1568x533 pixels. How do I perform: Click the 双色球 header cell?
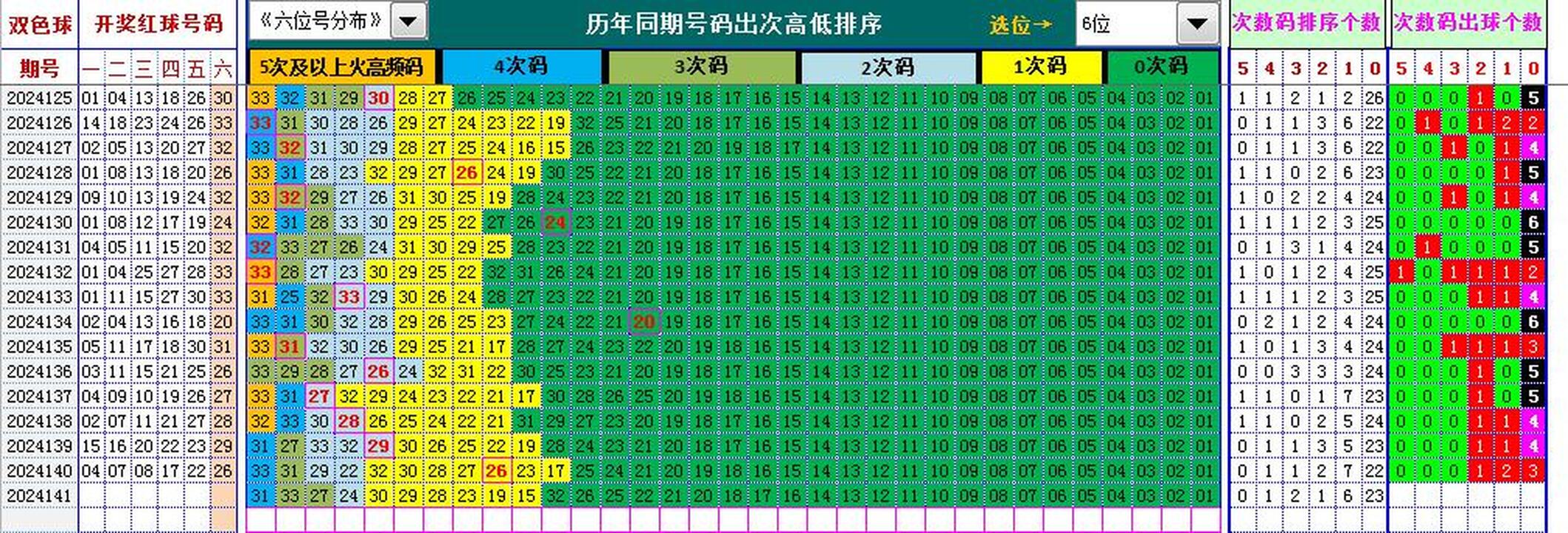pos(39,24)
